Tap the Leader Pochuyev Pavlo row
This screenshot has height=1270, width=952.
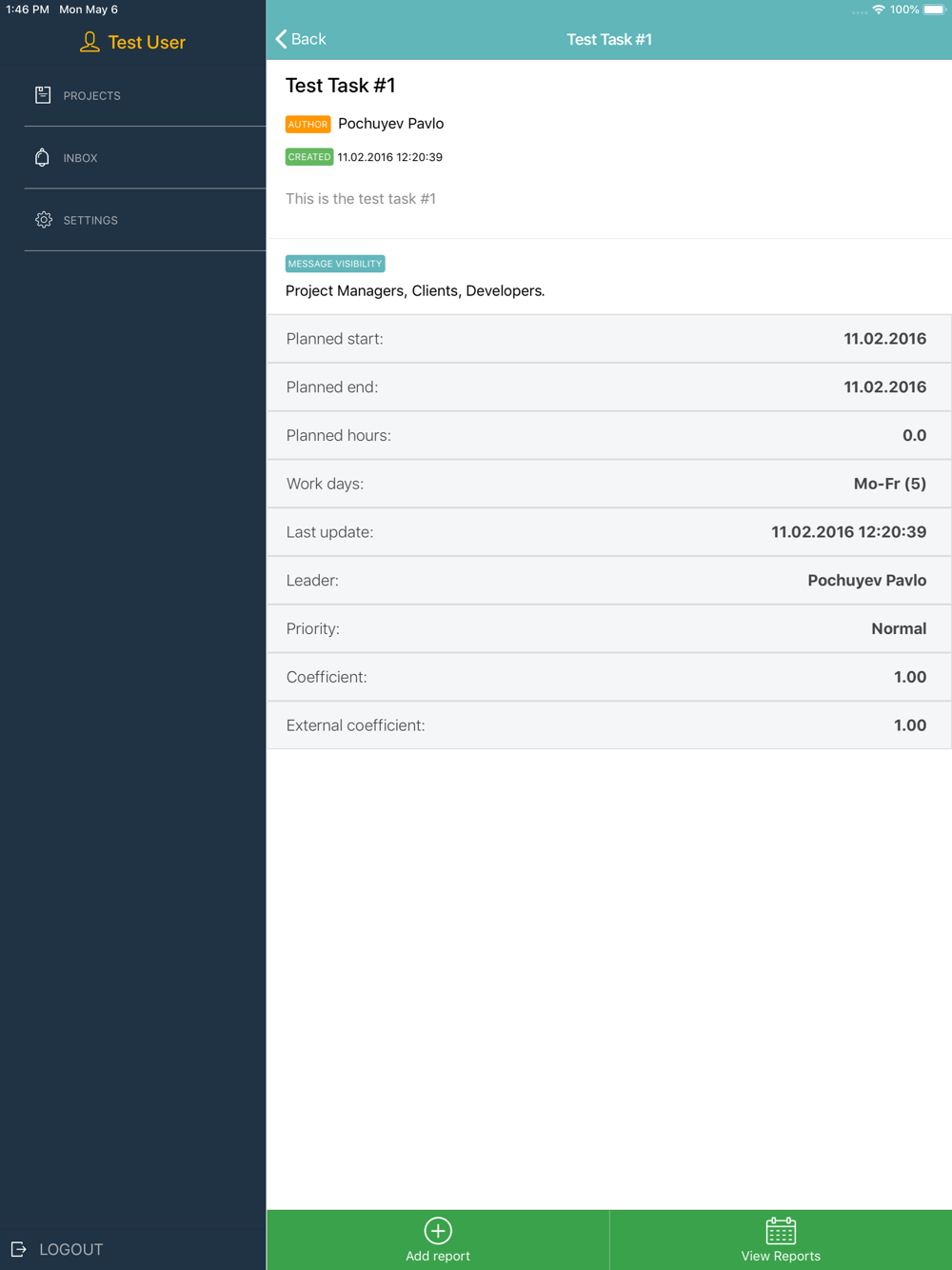[x=609, y=580]
